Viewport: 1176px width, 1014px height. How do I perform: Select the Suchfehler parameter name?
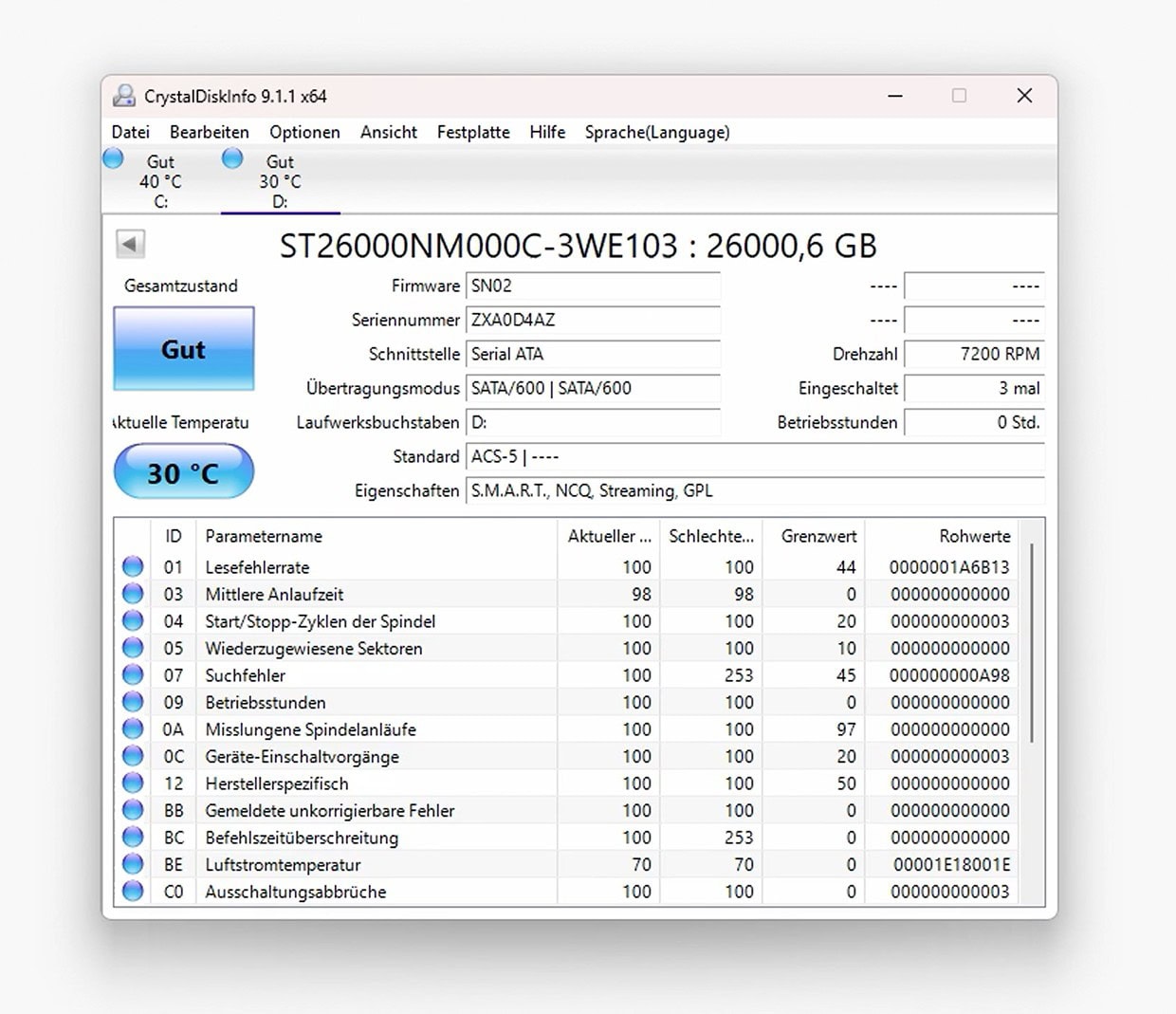point(245,675)
